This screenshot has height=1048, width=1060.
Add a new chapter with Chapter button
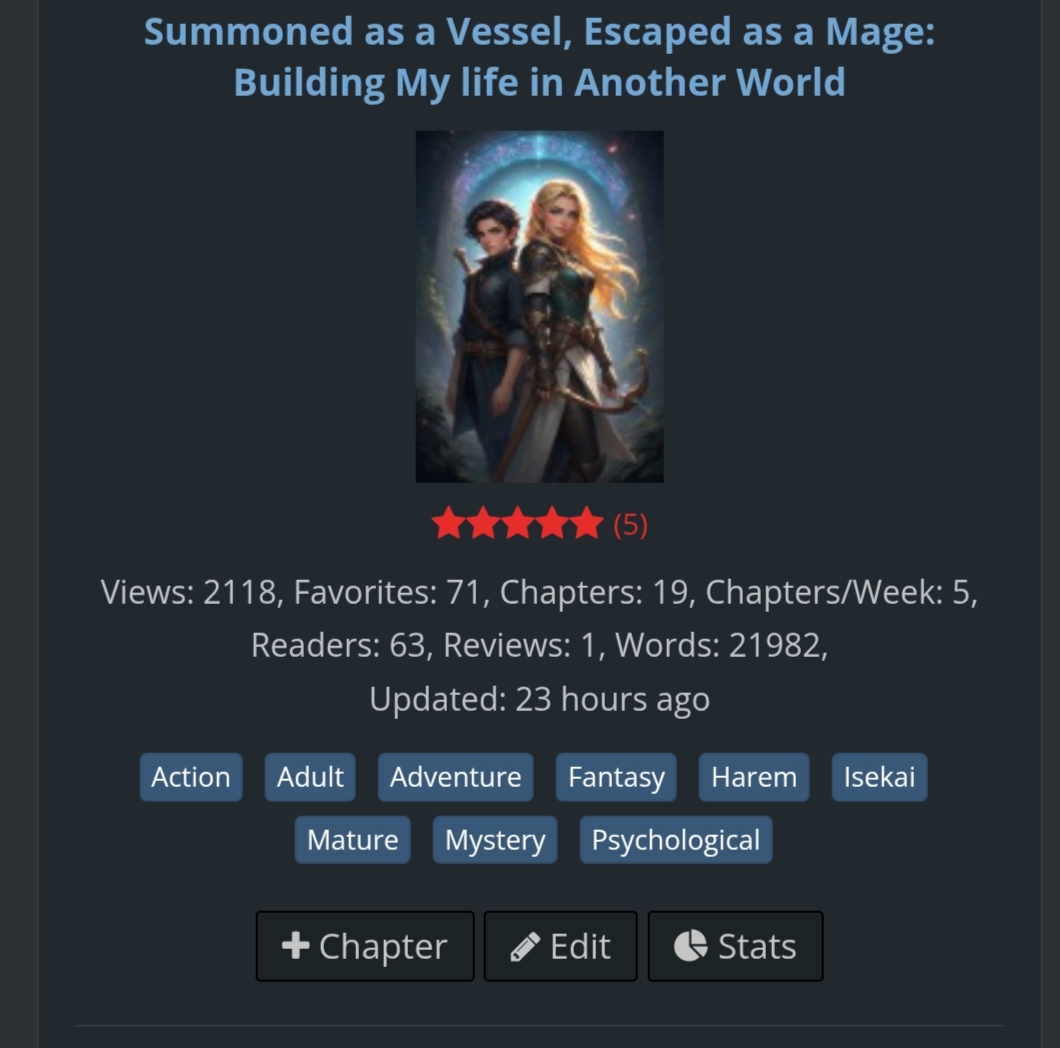pos(365,946)
